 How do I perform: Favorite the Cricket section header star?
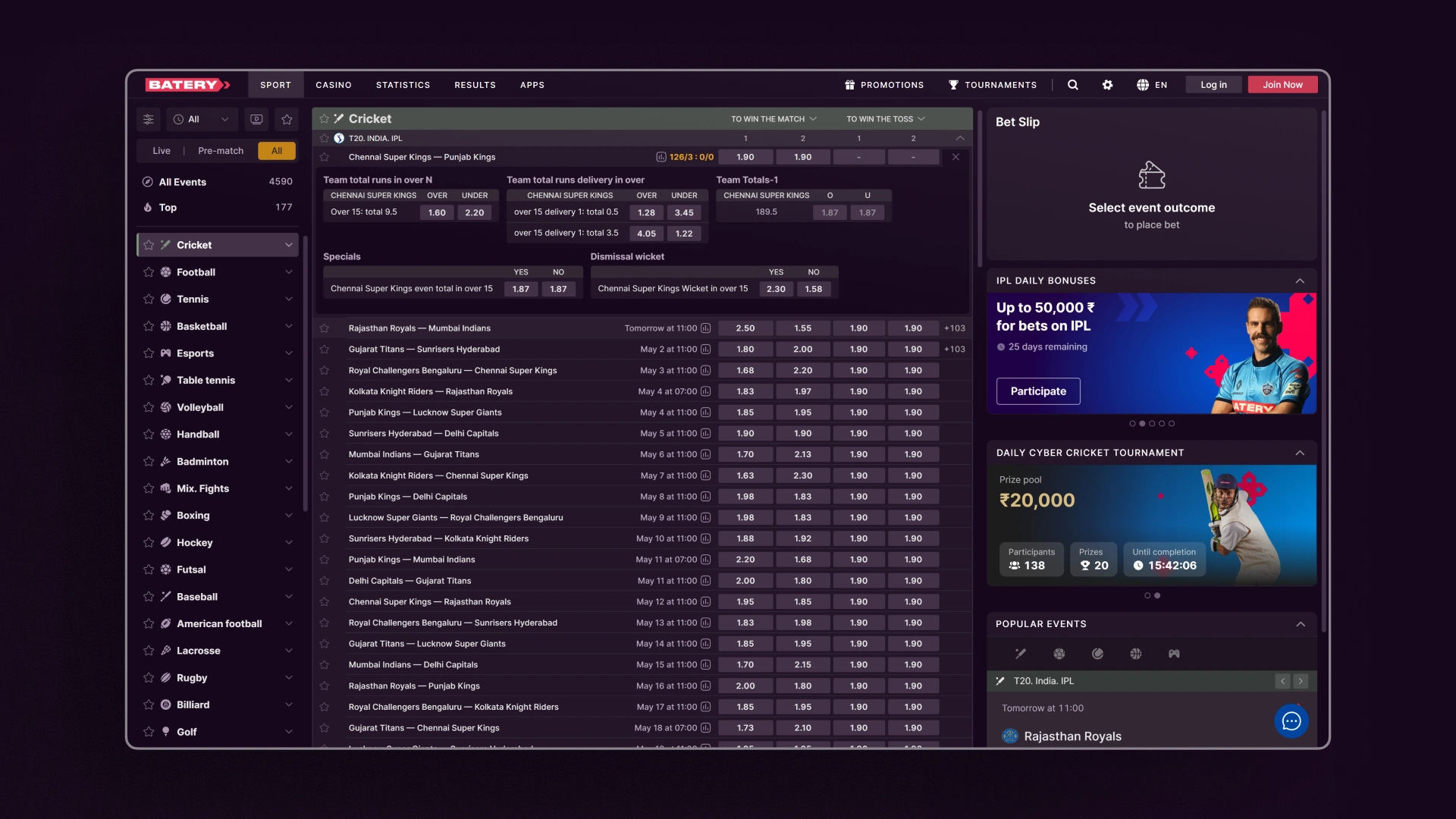click(x=325, y=119)
